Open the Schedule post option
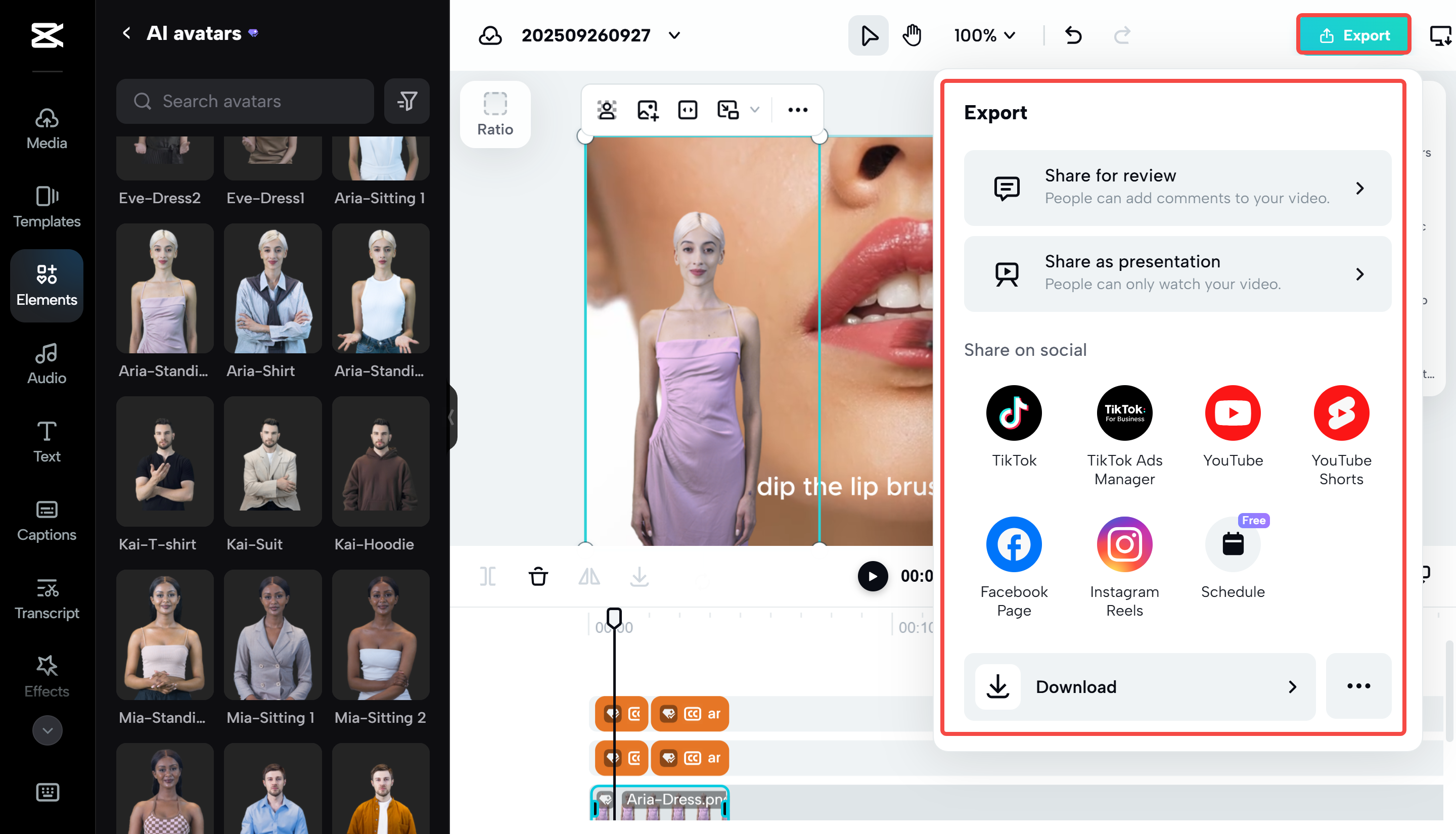 pos(1232,543)
